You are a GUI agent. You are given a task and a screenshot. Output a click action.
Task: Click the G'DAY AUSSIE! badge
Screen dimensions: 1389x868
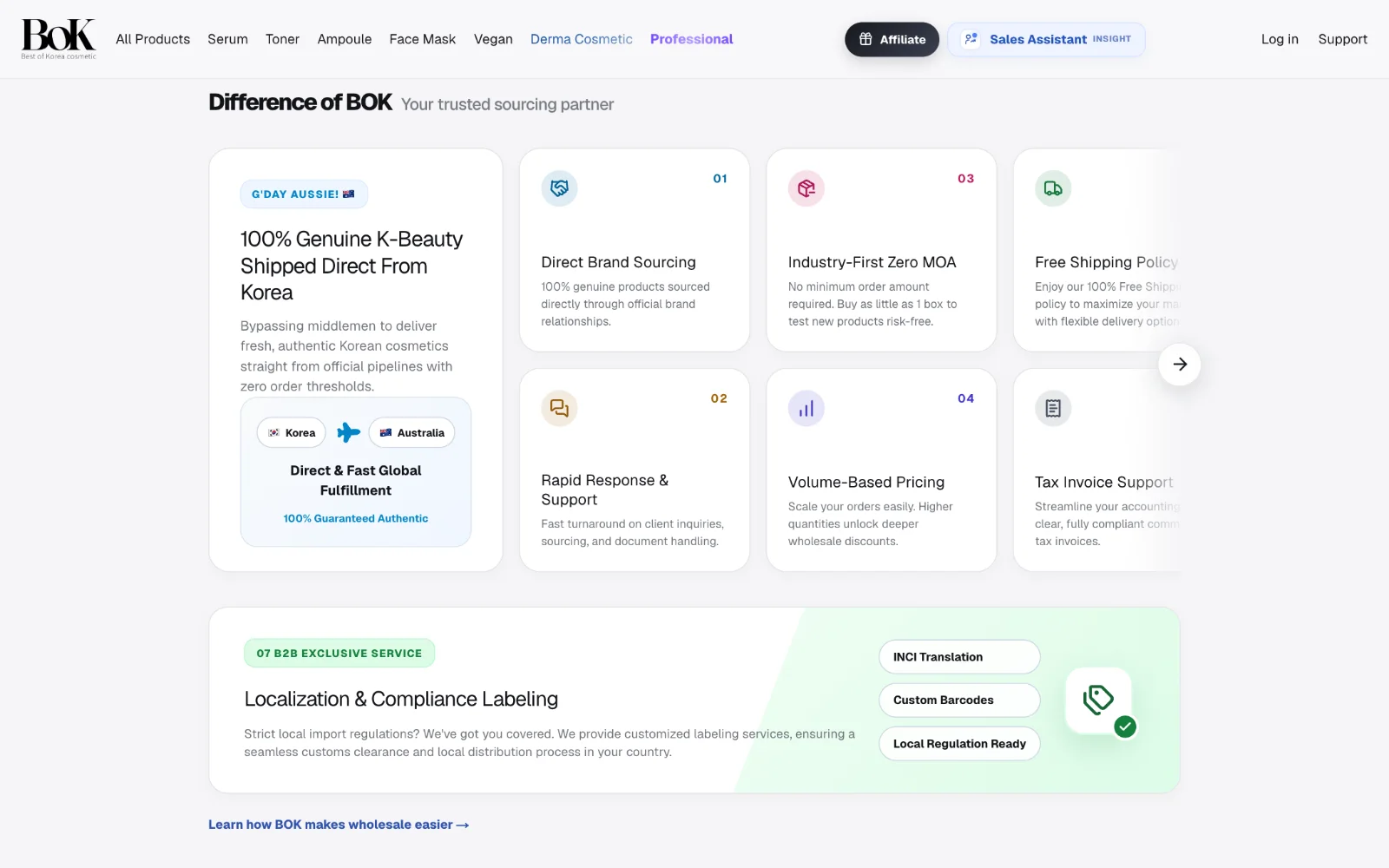[304, 194]
